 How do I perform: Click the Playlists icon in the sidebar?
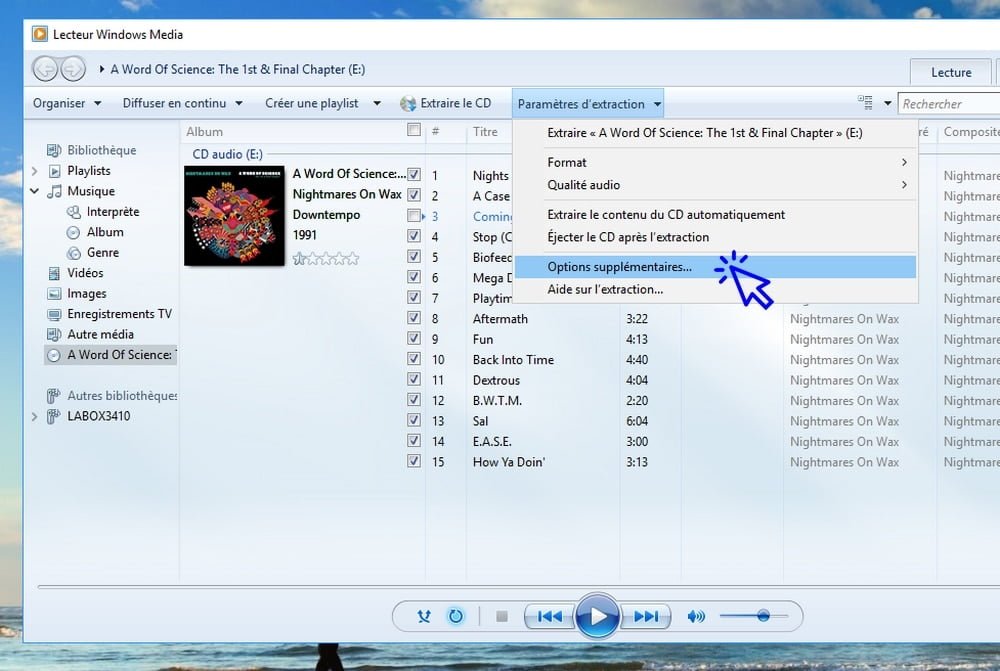pyautogui.click(x=55, y=171)
